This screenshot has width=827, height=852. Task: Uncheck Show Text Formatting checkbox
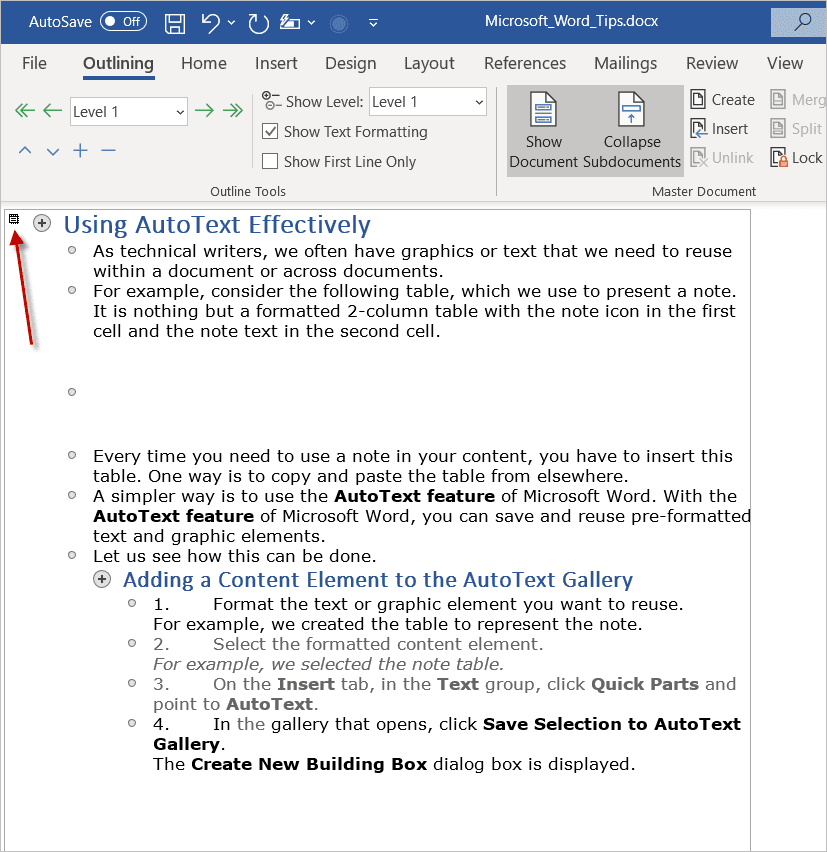tap(270, 131)
